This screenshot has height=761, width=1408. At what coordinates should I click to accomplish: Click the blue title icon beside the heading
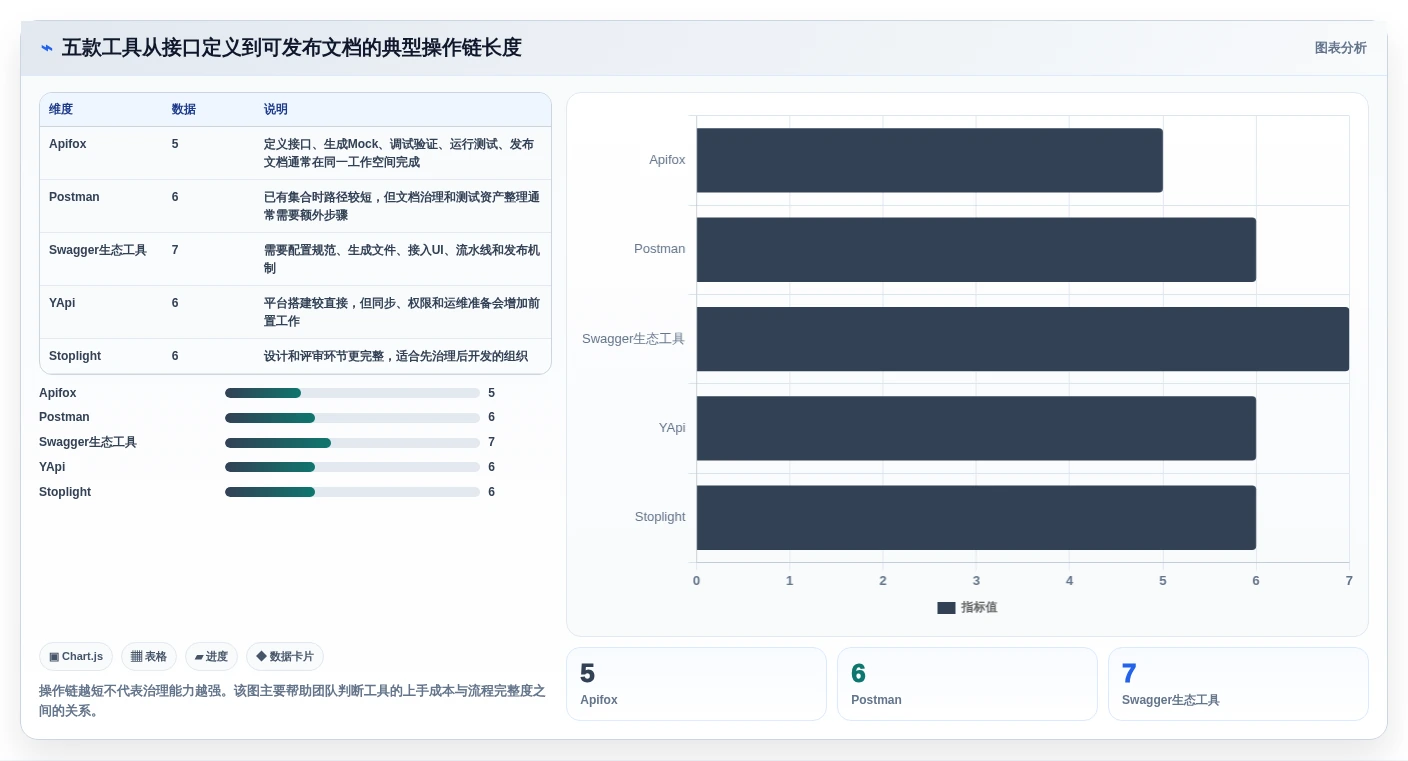[x=46, y=48]
